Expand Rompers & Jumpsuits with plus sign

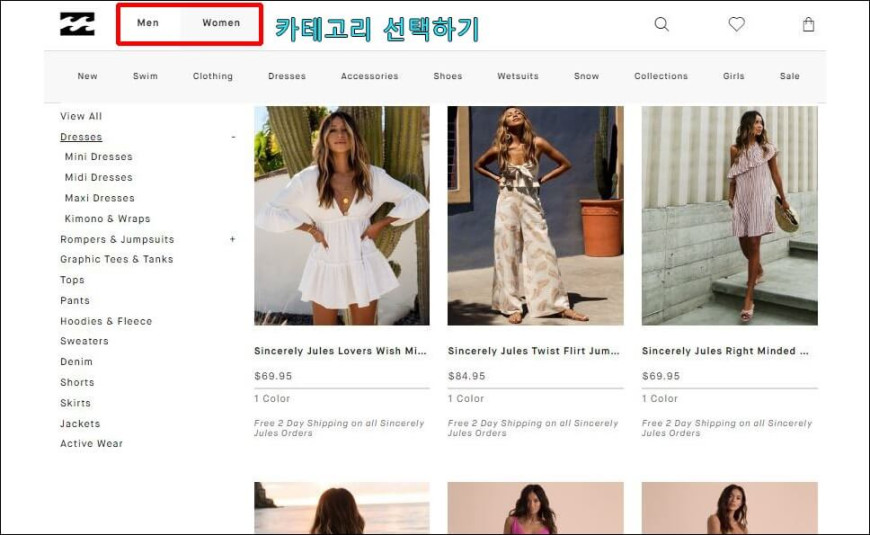(232, 239)
